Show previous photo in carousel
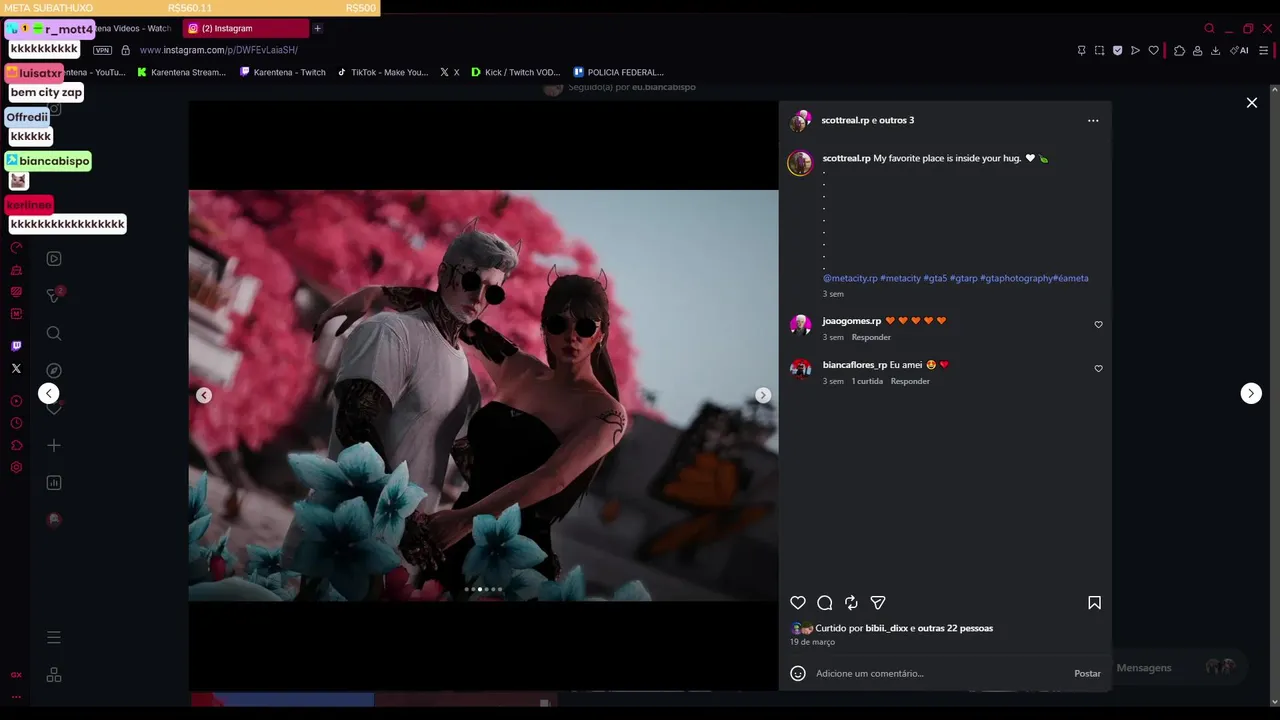The height and width of the screenshot is (720, 1280). [204, 395]
